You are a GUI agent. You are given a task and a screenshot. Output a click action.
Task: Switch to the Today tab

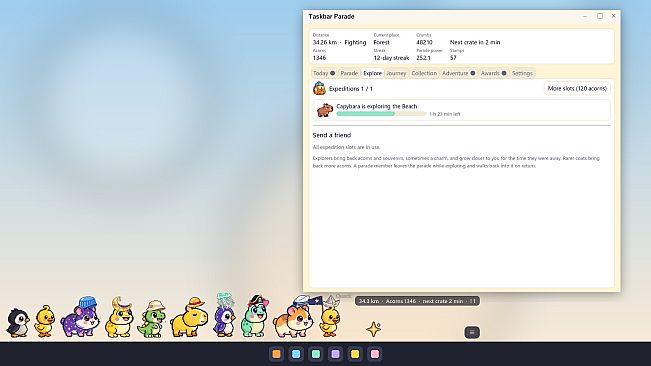coord(324,73)
